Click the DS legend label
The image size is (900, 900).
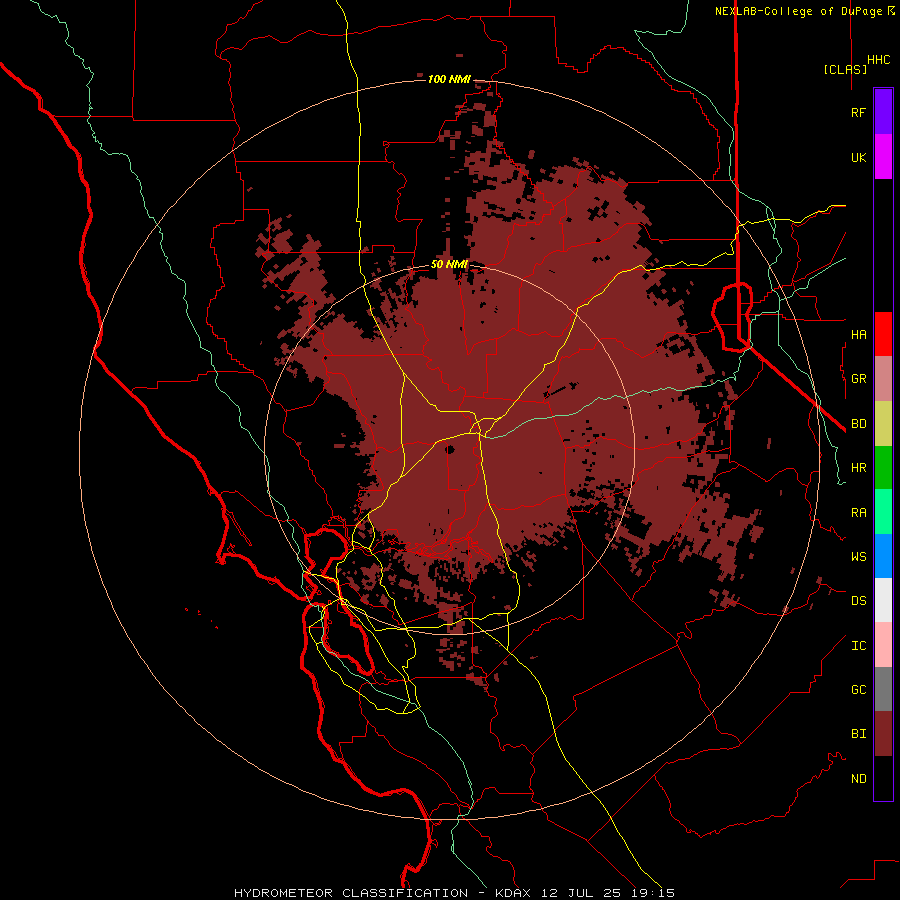point(858,601)
